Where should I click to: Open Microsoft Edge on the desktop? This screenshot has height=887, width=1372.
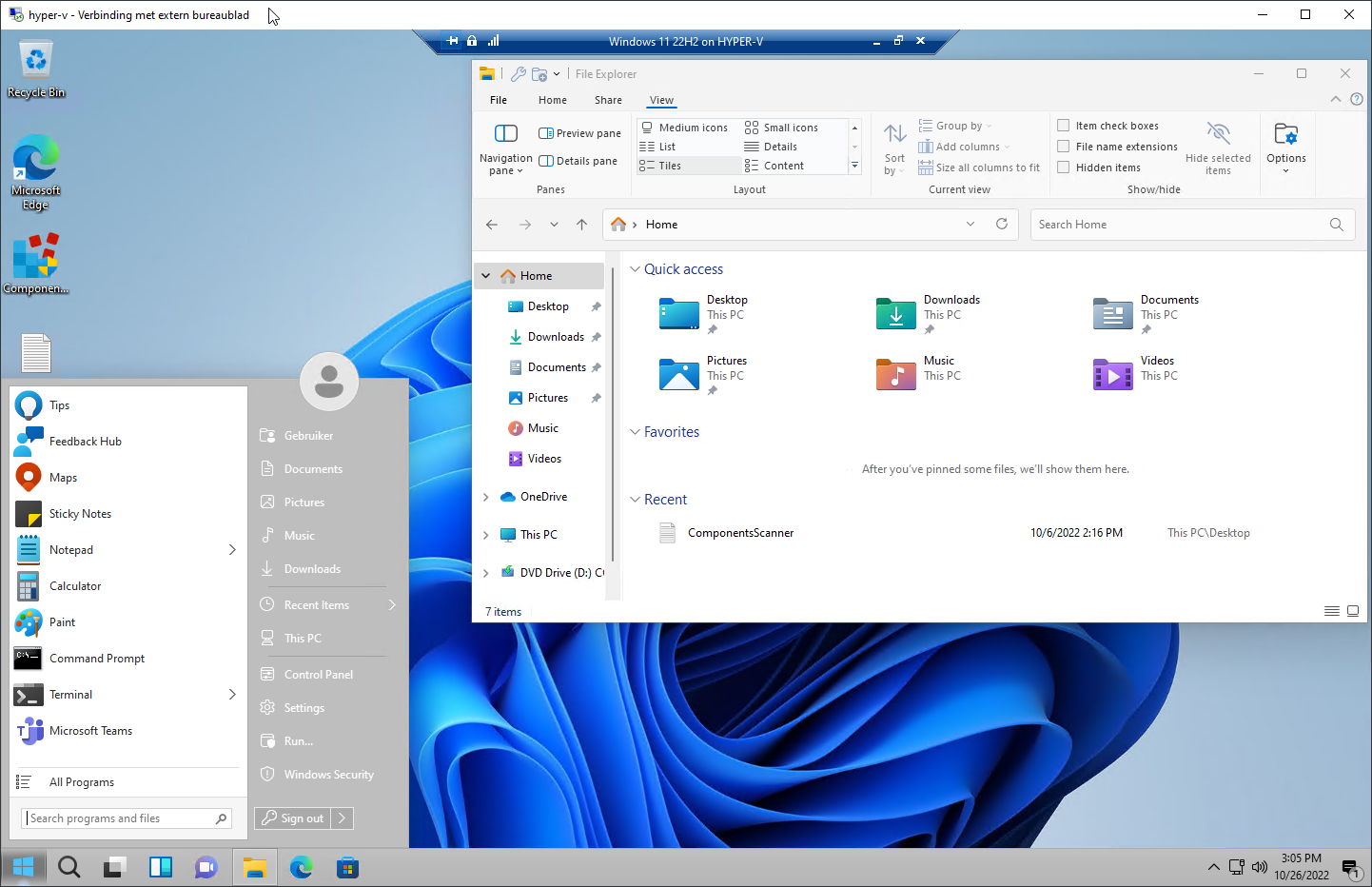pos(36,172)
